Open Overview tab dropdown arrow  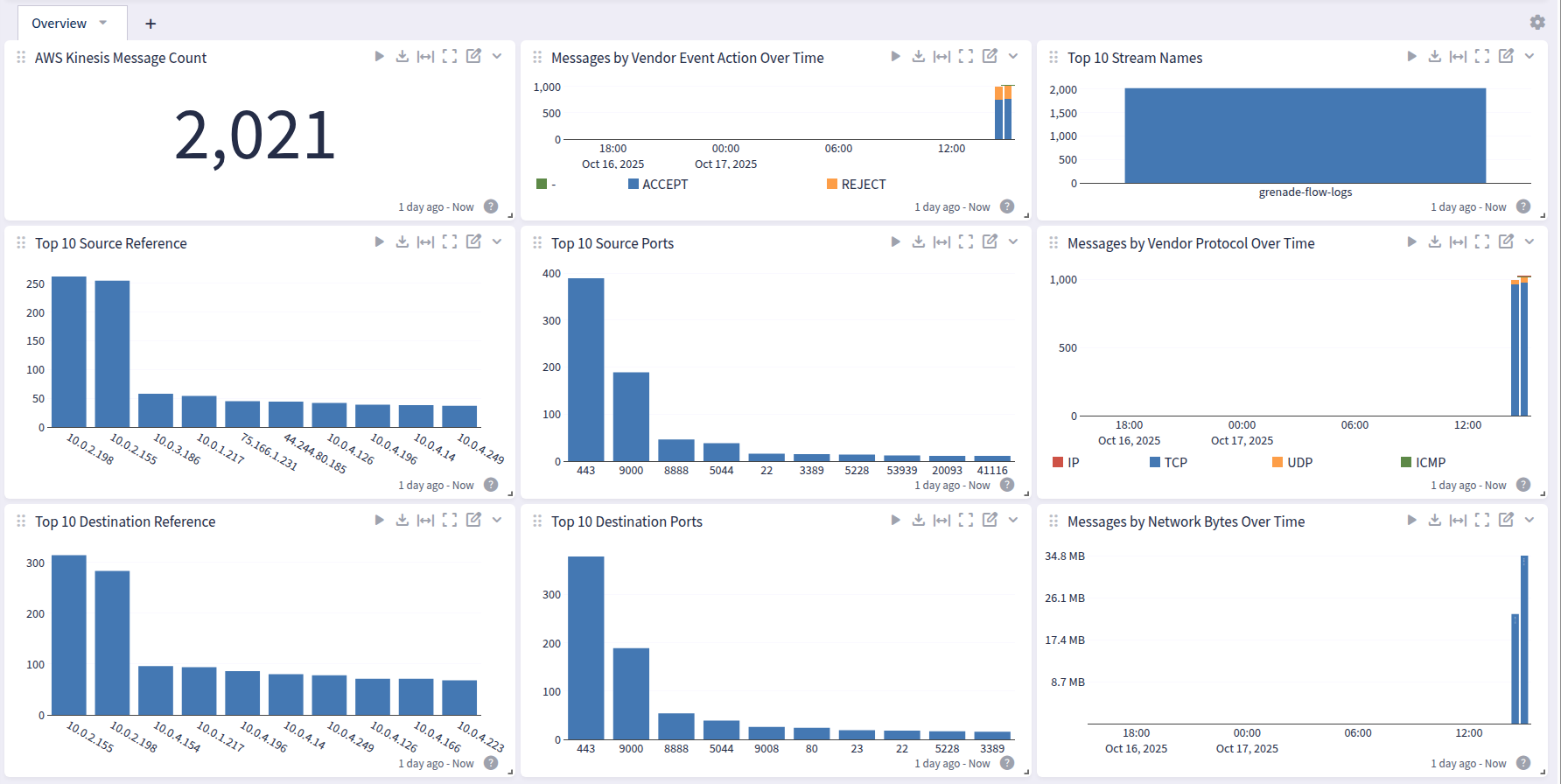103,23
